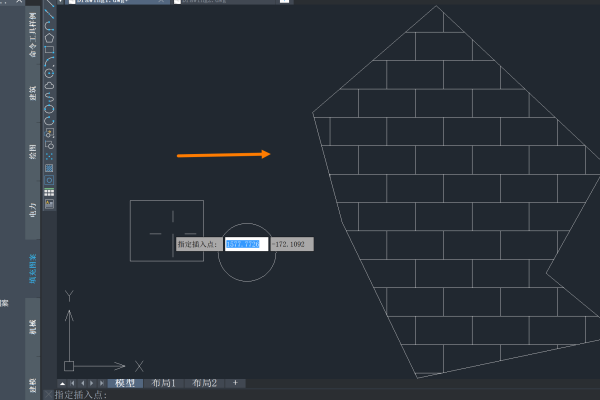Open the 机械 tool palette tab

point(32,326)
